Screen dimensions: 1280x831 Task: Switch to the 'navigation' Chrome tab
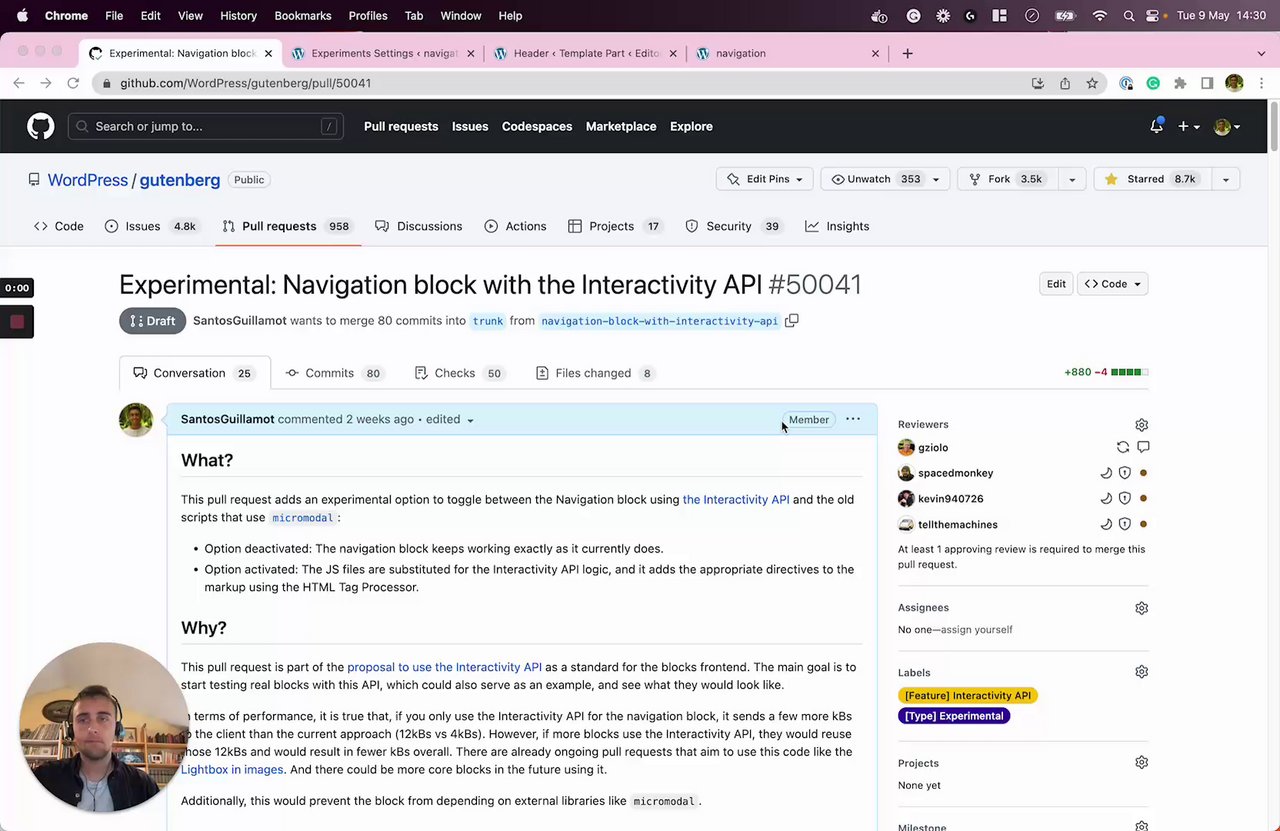point(788,53)
